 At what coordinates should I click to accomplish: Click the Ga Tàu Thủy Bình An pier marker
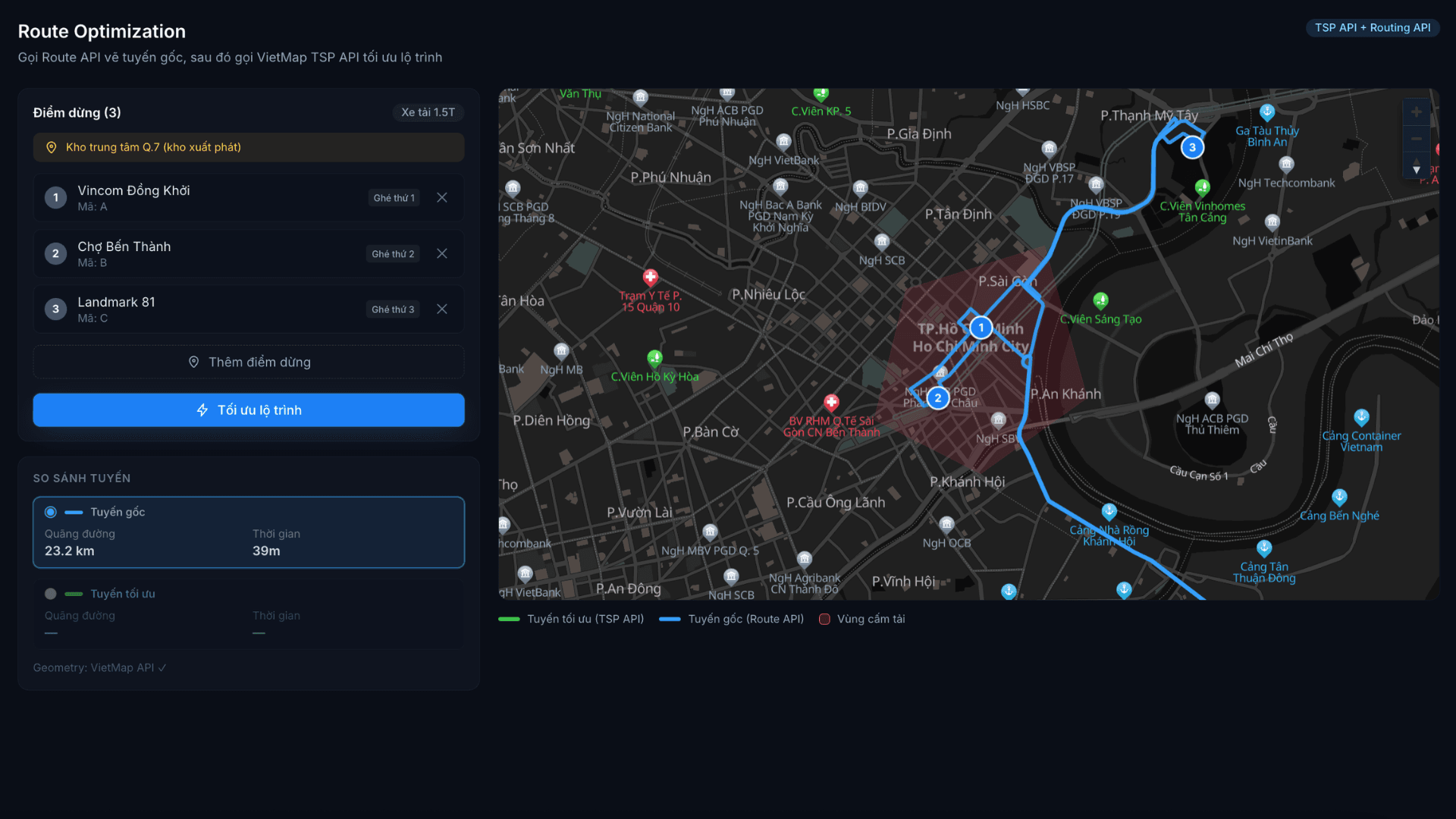(1267, 113)
